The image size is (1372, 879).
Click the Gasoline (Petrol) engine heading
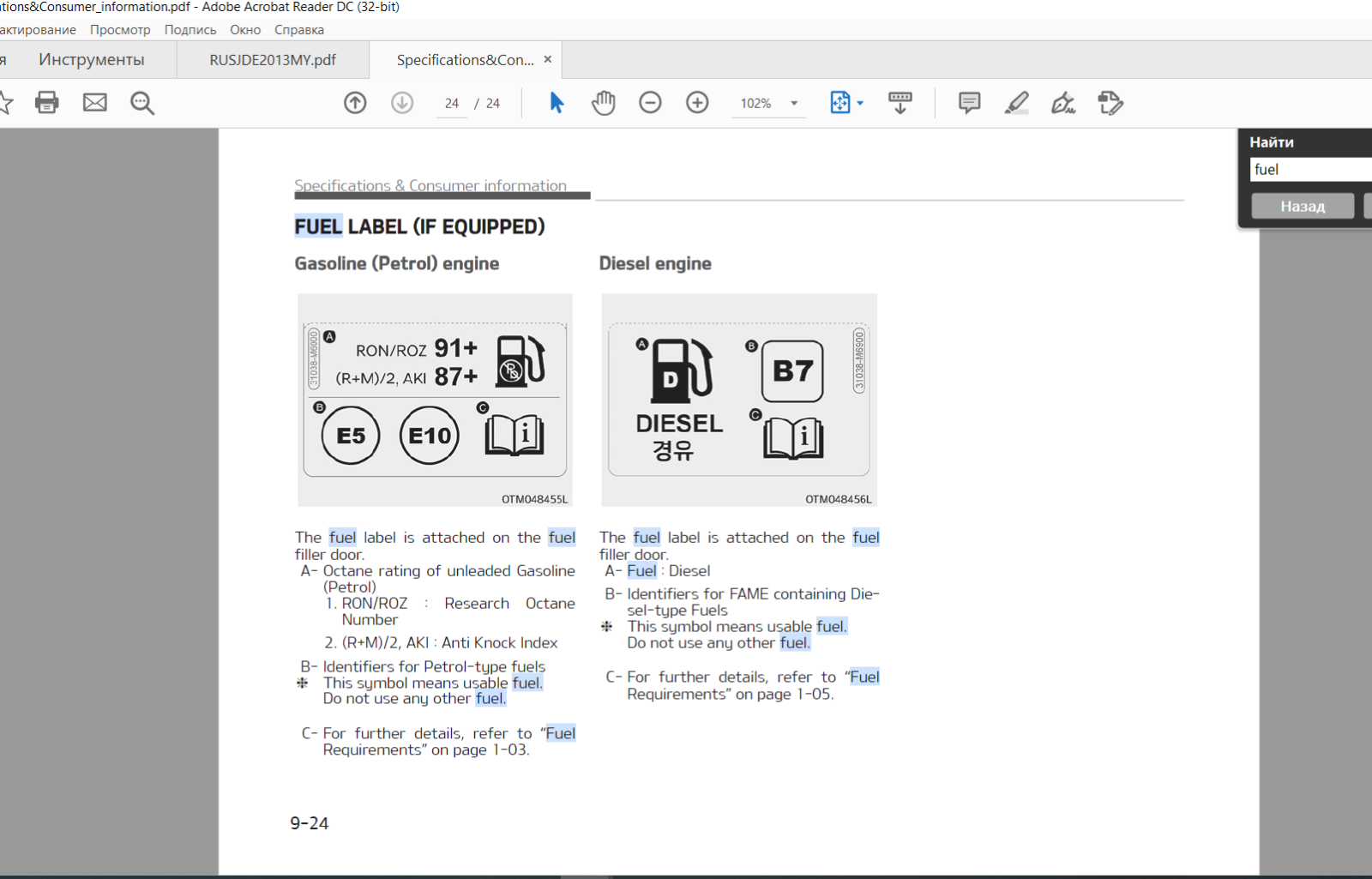tap(397, 263)
